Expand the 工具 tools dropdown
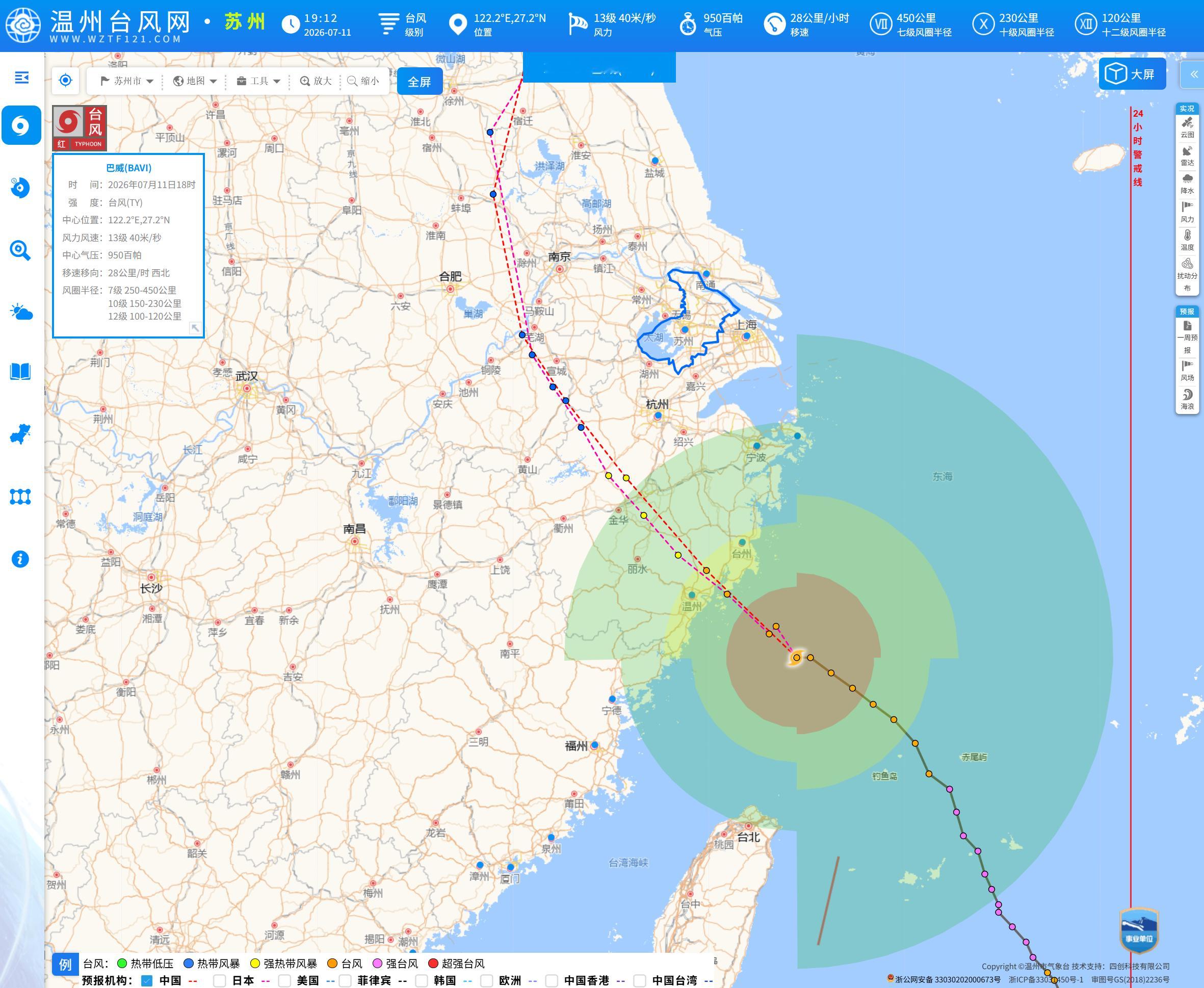The height and width of the screenshot is (988, 1204). pyautogui.click(x=258, y=81)
